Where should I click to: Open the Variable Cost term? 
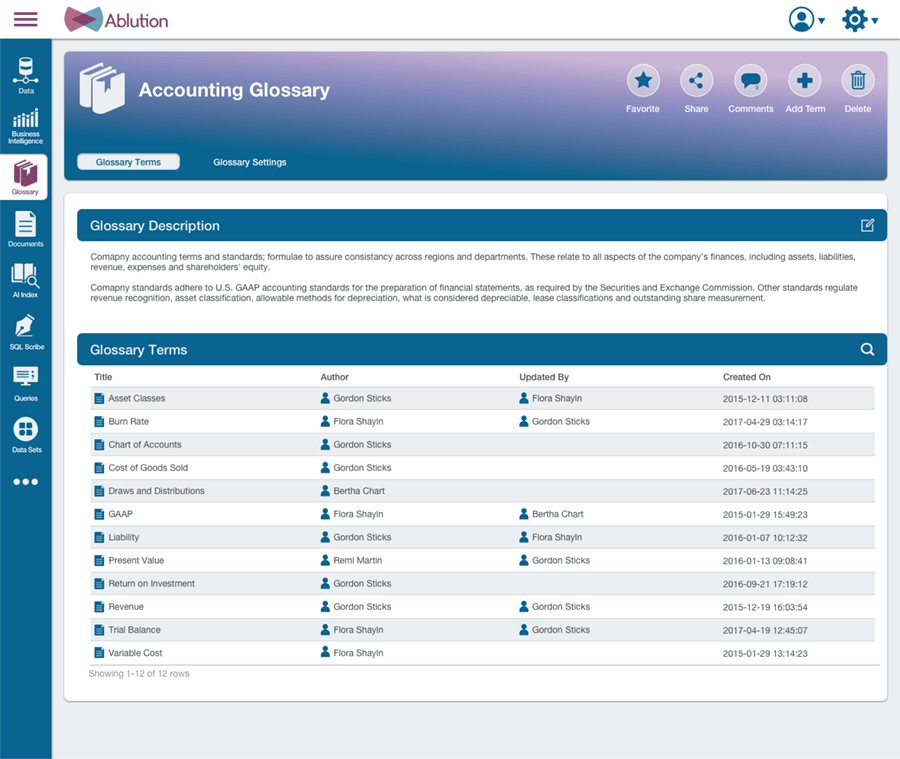pos(135,653)
